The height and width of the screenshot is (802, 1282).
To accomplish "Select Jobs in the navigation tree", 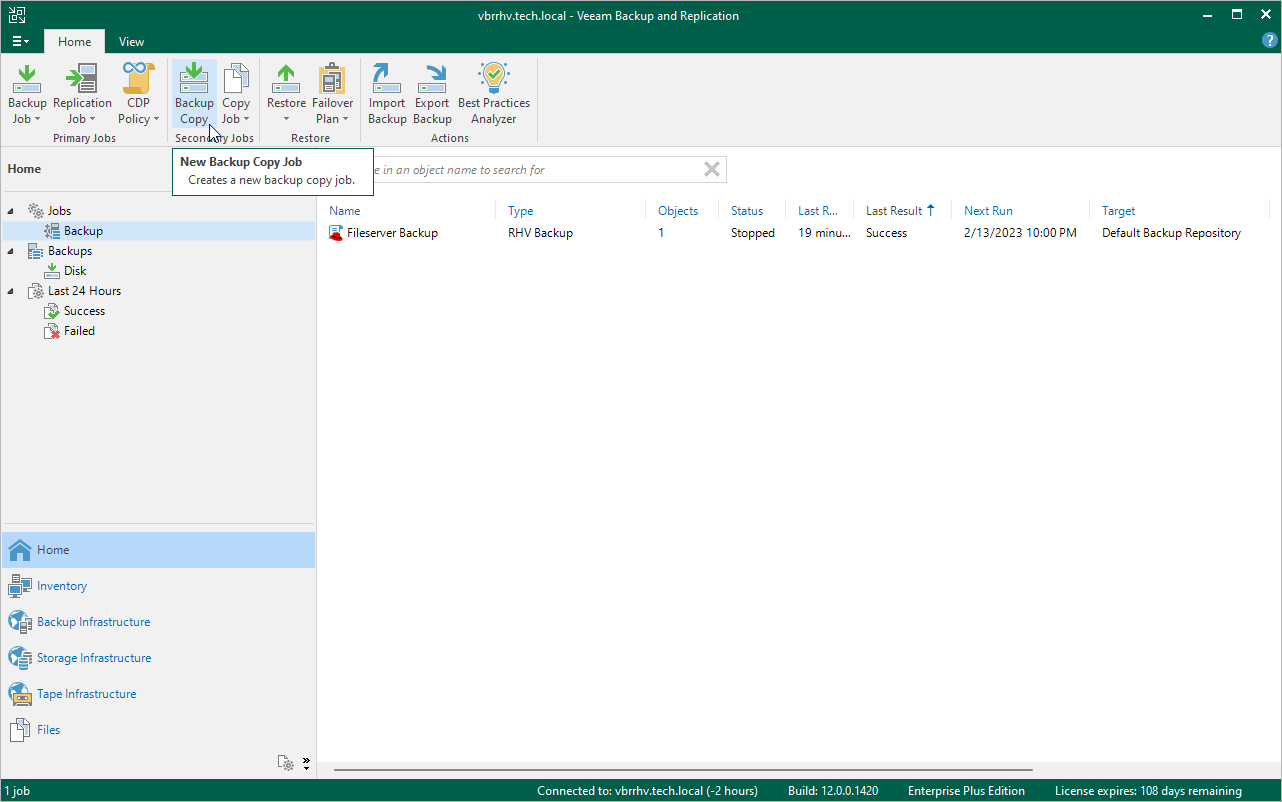I will point(59,211).
